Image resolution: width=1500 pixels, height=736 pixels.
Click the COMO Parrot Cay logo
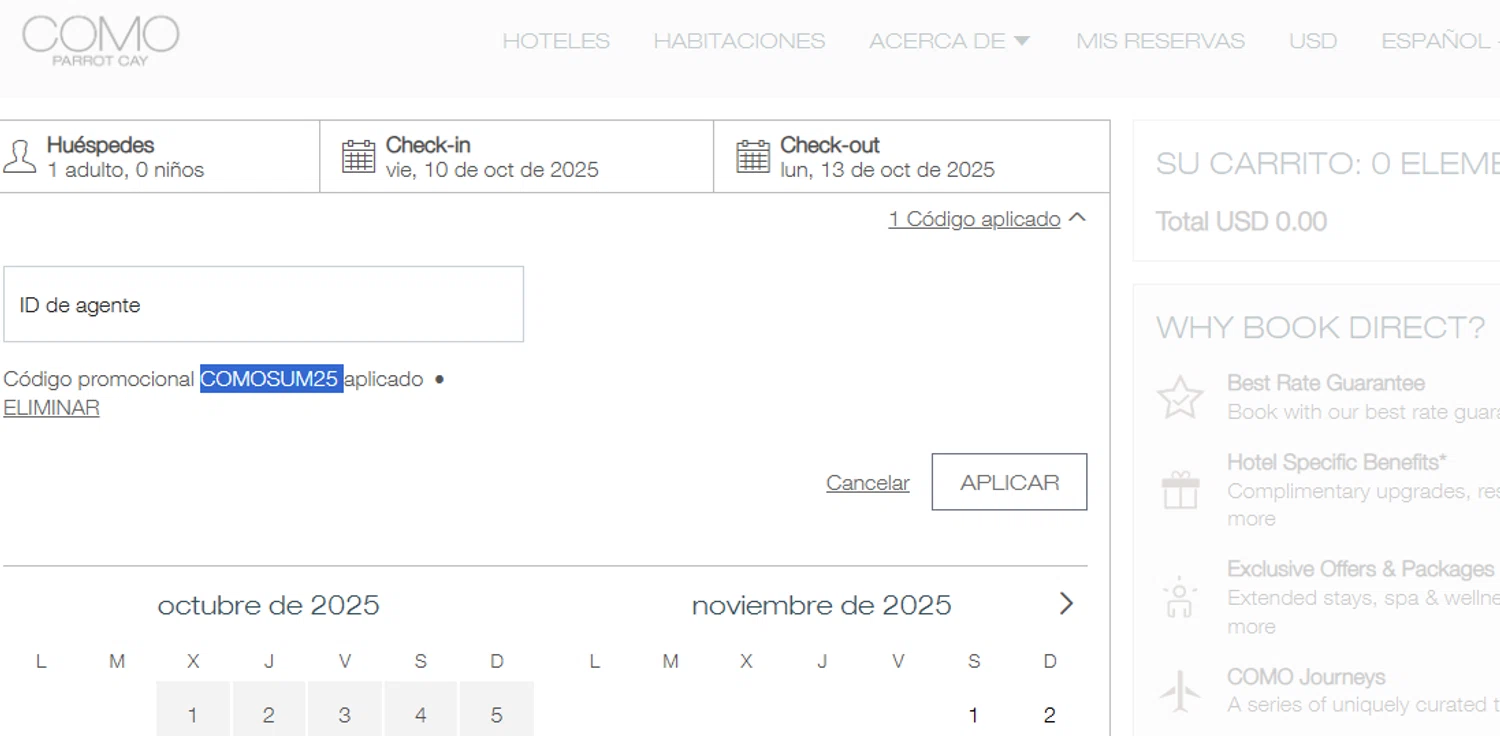point(100,41)
